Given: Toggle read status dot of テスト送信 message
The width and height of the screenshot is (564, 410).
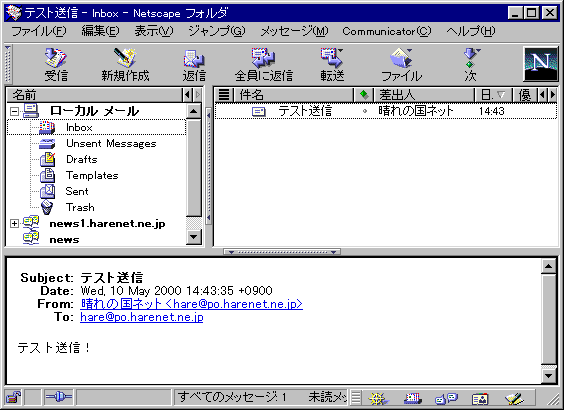Looking at the screenshot, I should coord(365,111).
